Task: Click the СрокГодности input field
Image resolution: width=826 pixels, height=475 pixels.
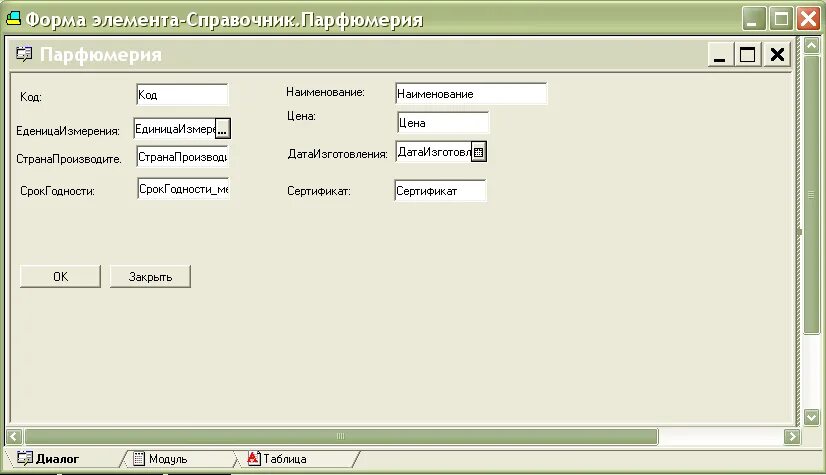Action: [183, 189]
